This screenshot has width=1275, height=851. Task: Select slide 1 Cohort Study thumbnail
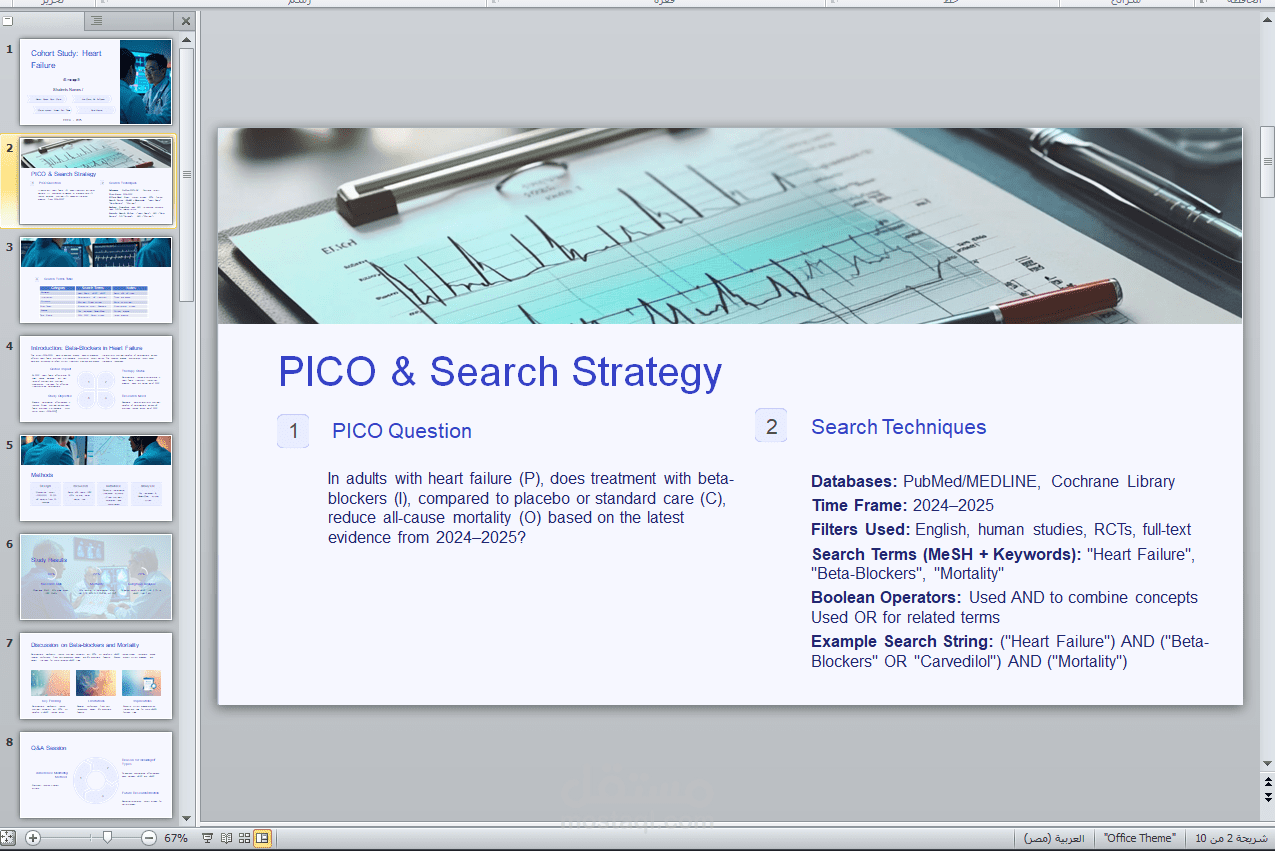pos(96,82)
